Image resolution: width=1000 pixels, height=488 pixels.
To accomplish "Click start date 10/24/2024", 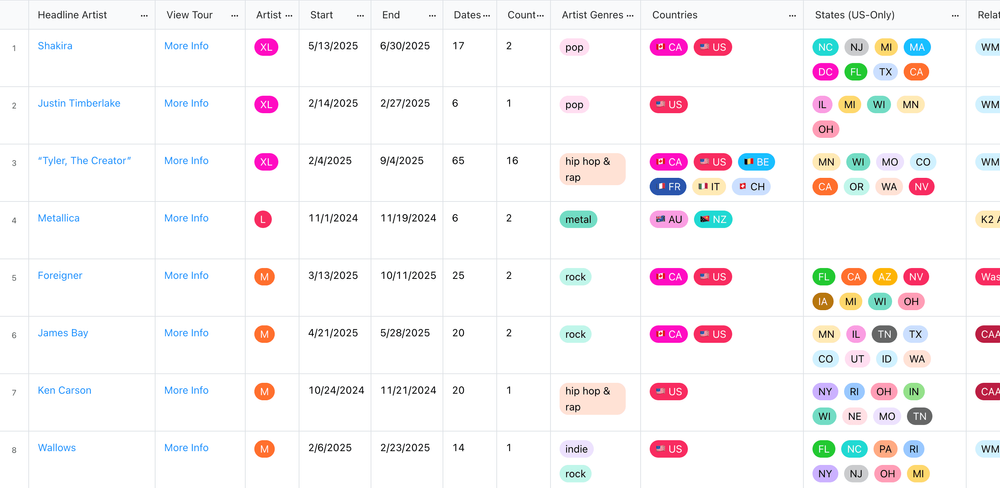I will (x=336, y=390).
